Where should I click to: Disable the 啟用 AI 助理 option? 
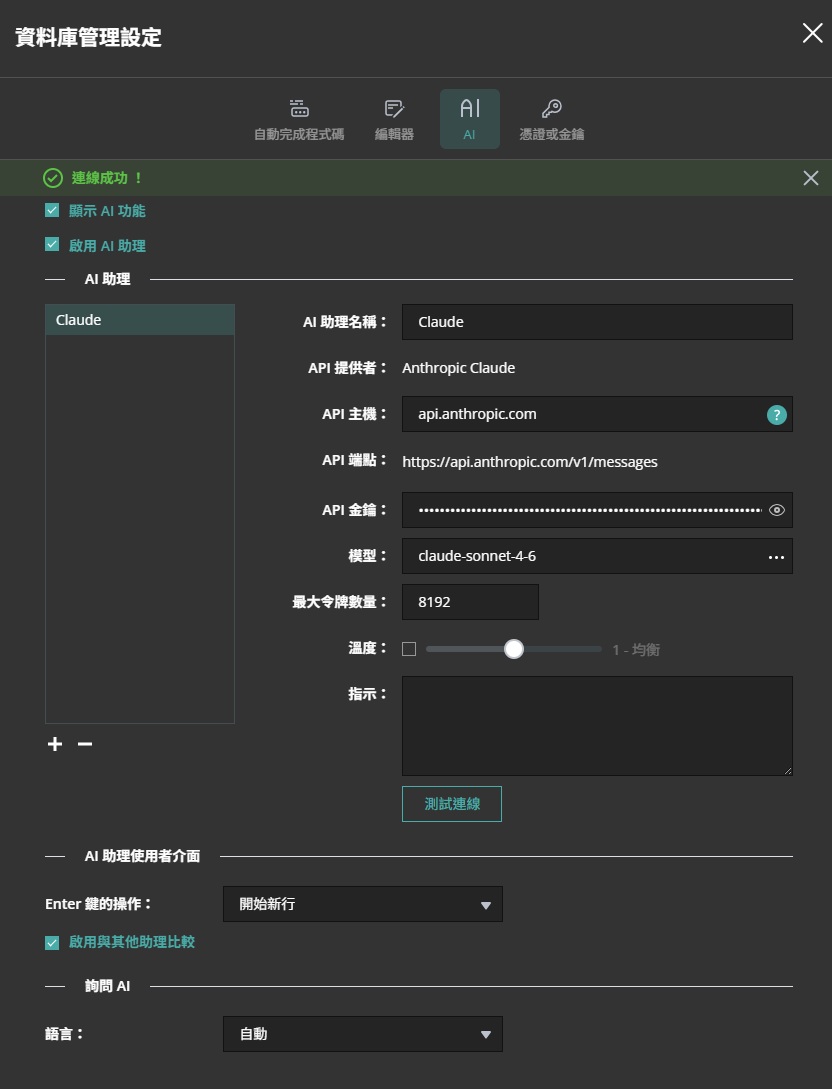tap(51, 244)
